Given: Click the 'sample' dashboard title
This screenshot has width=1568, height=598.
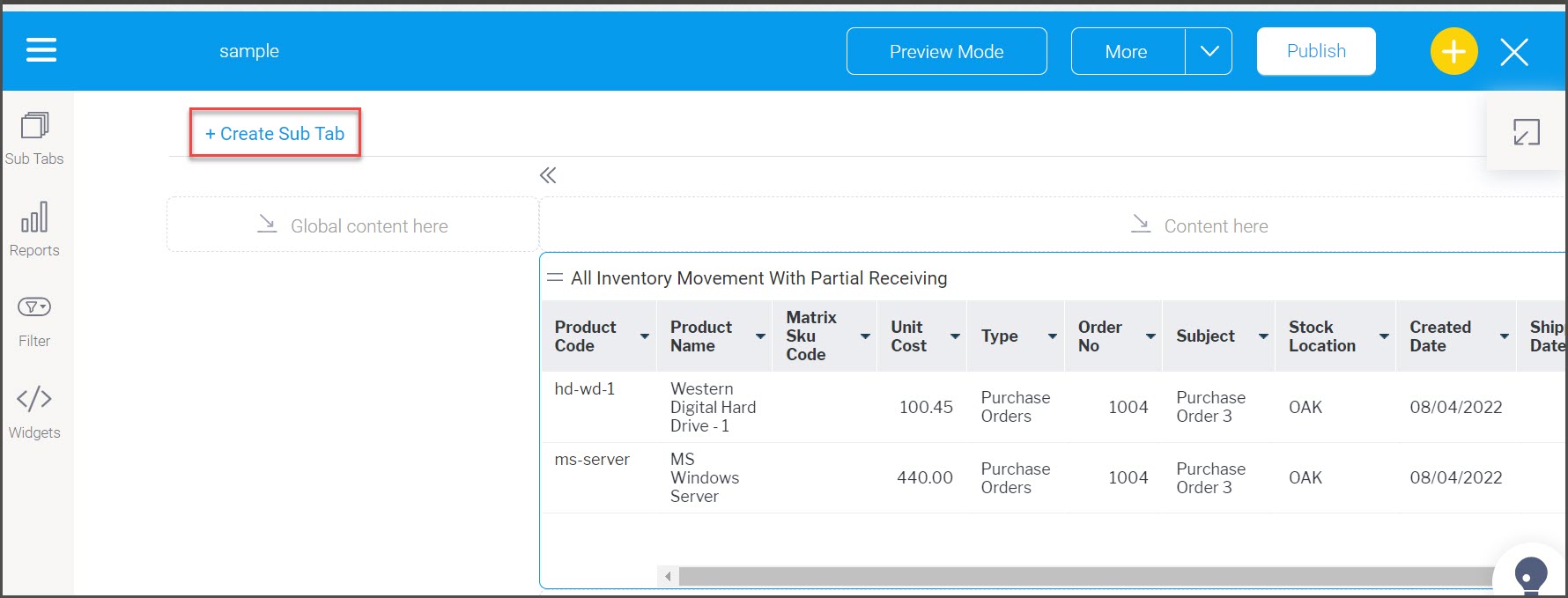Looking at the screenshot, I should (249, 51).
